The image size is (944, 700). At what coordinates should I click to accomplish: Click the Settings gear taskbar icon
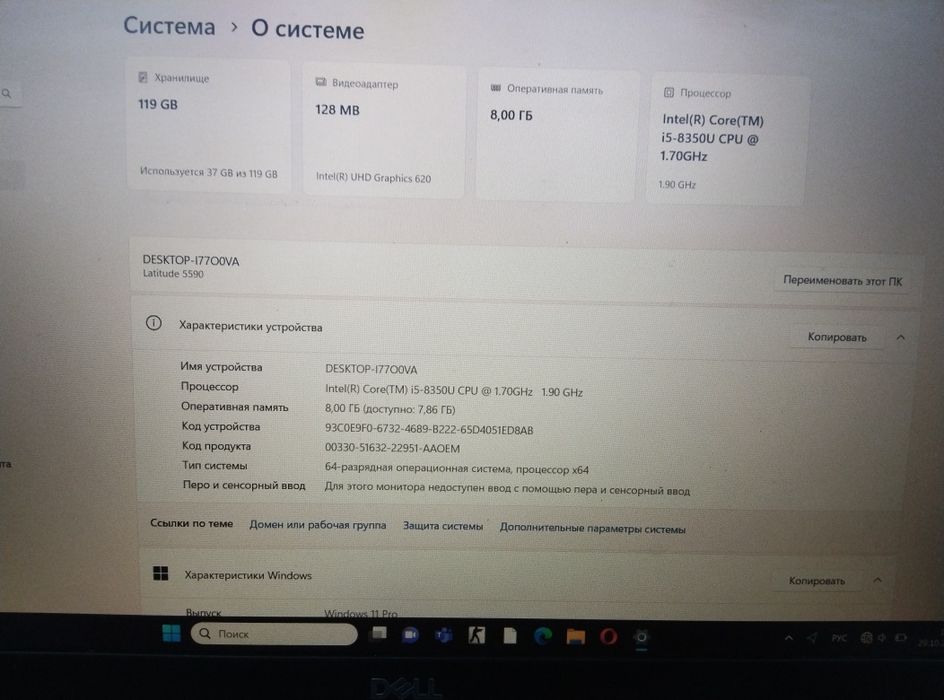point(642,637)
